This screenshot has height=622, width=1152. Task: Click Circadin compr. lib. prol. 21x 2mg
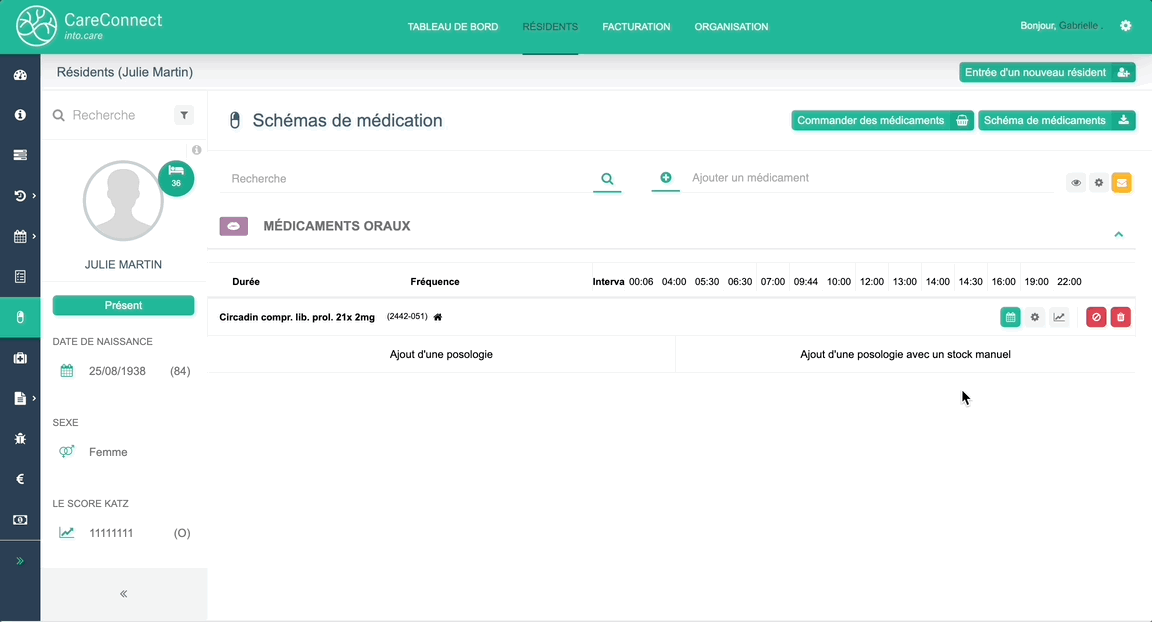point(297,317)
